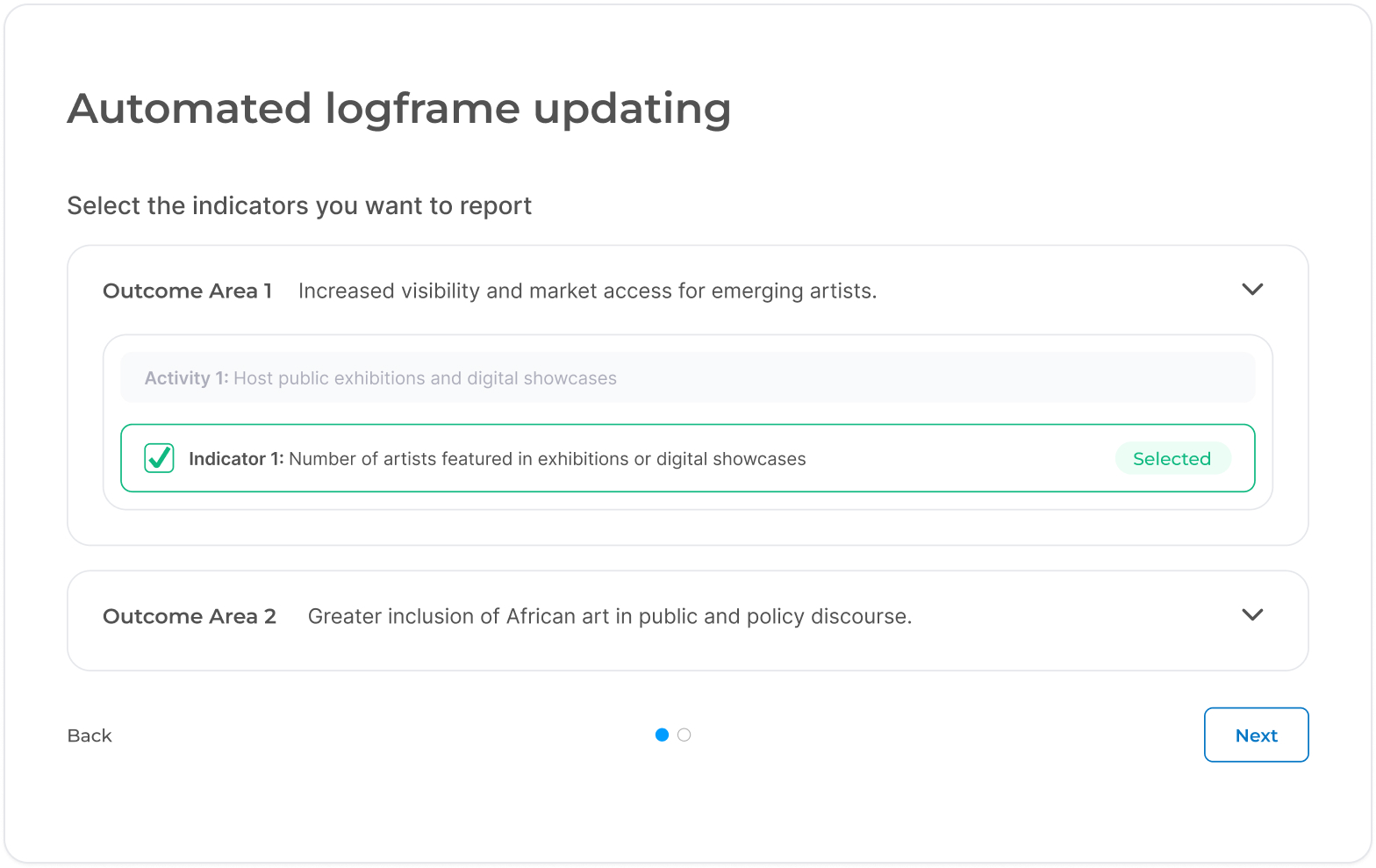This screenshot has width=1376, height=868.
Task: Expand Outcome Area 2 using its chevron
Action: pos(1252,615)
